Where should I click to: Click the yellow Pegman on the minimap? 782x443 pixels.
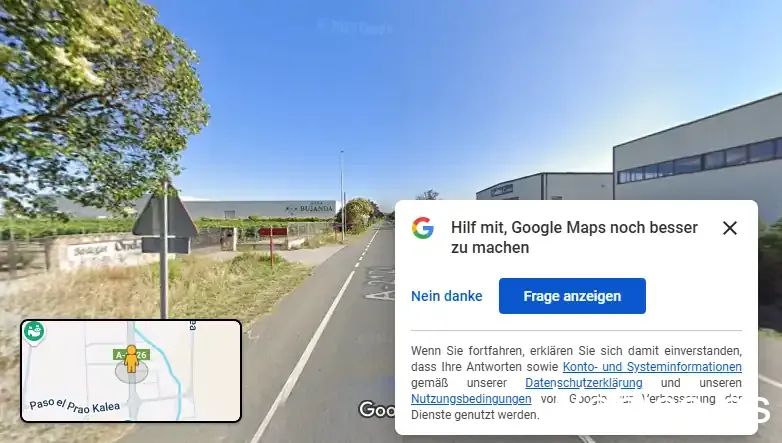tap(131, 359)
